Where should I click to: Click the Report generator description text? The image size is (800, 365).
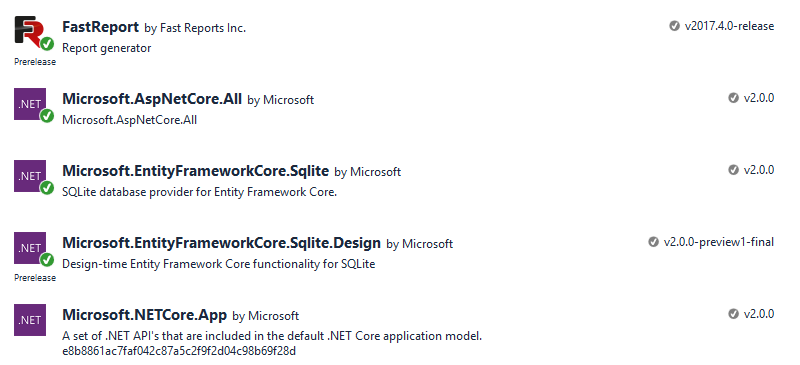click(107, 48)
